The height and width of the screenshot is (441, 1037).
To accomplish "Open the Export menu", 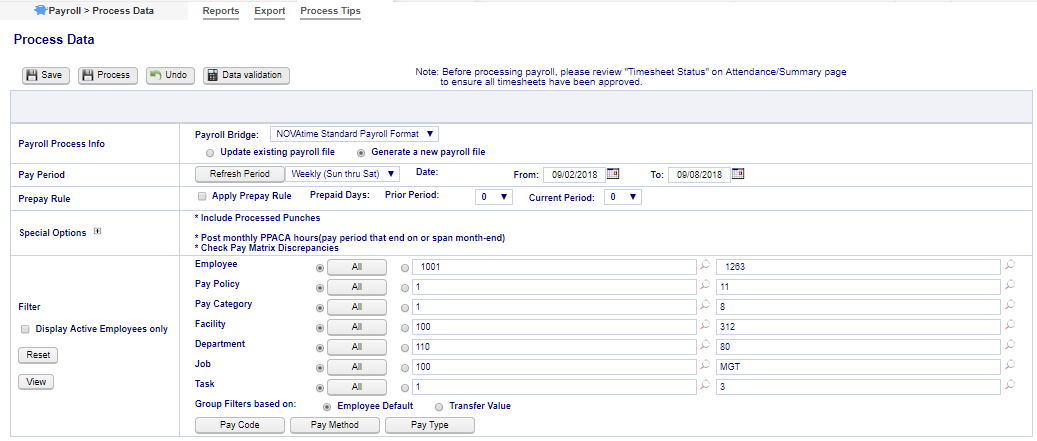I will 270,11.
